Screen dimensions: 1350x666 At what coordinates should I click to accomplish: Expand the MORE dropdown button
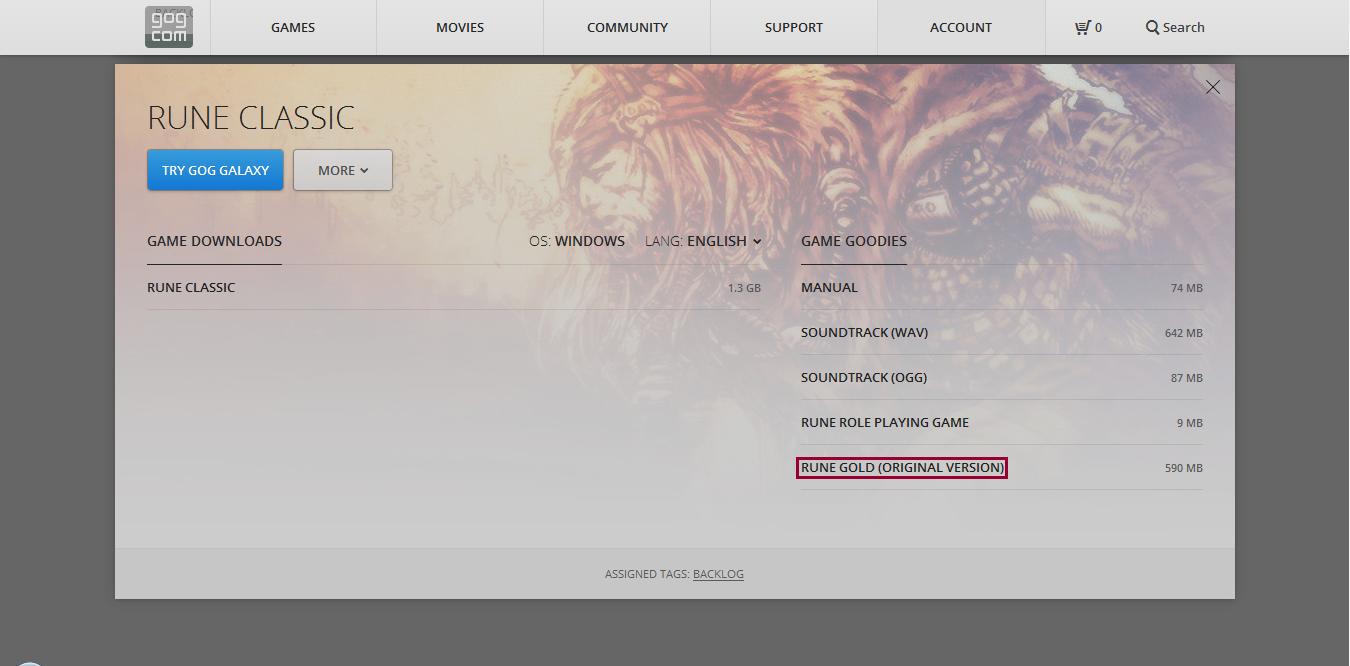(343, 170)
